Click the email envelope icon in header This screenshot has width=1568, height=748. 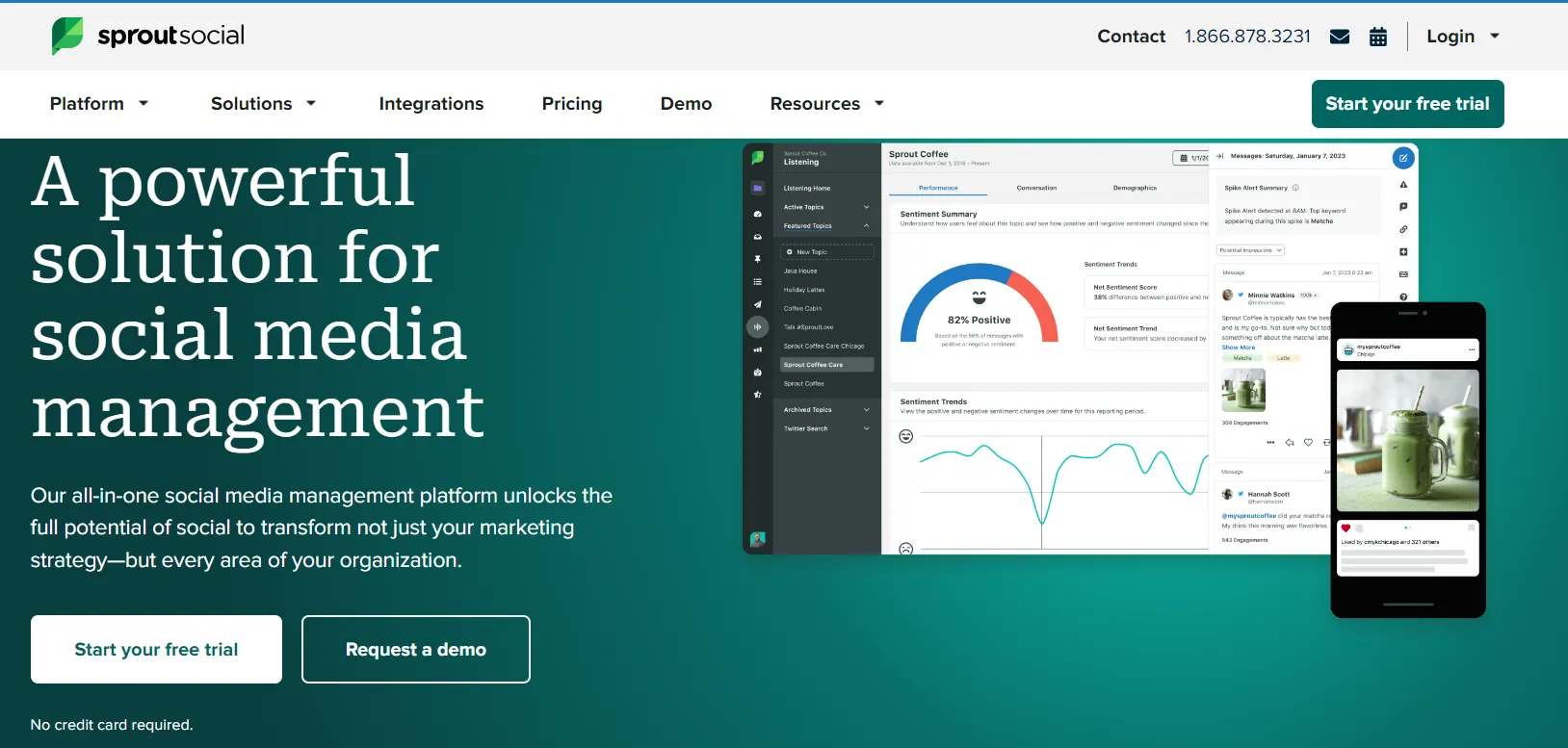(x=1340, y=37)
